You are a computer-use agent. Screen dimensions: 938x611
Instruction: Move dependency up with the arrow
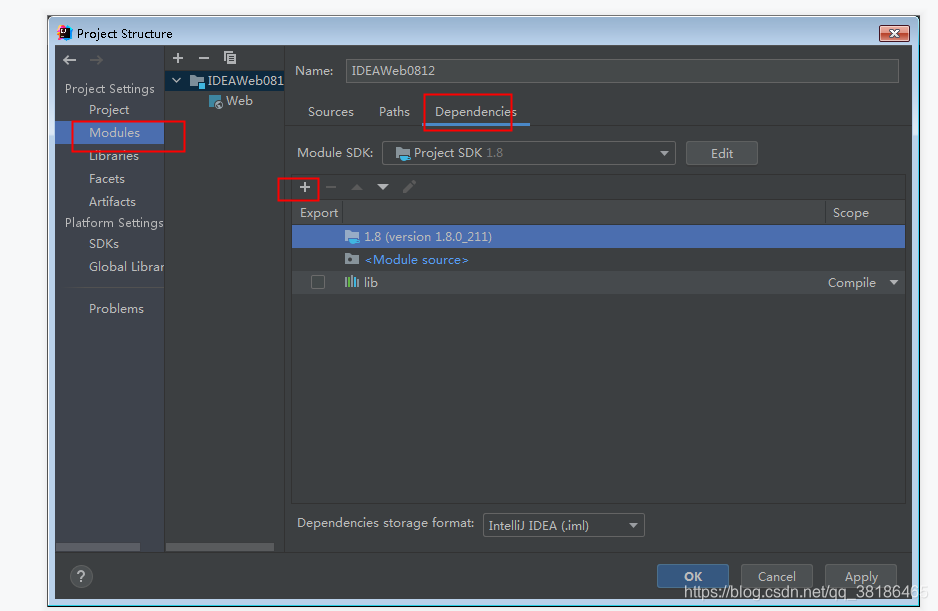tap(357, 187)
